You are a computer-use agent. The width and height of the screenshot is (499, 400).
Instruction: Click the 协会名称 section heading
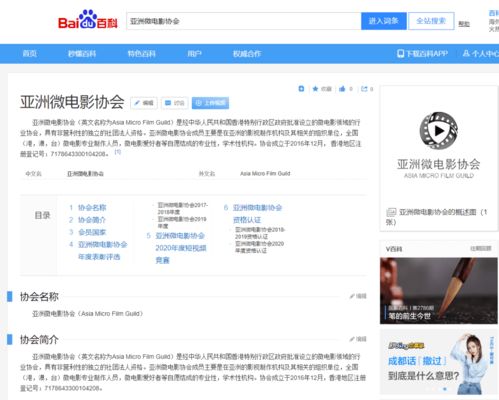(39, 296)
